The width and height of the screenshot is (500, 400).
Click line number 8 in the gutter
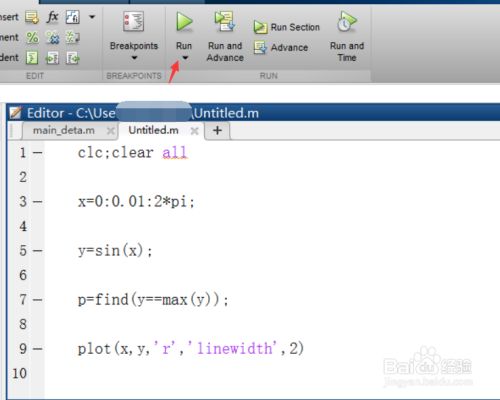[x=23, y=324]
